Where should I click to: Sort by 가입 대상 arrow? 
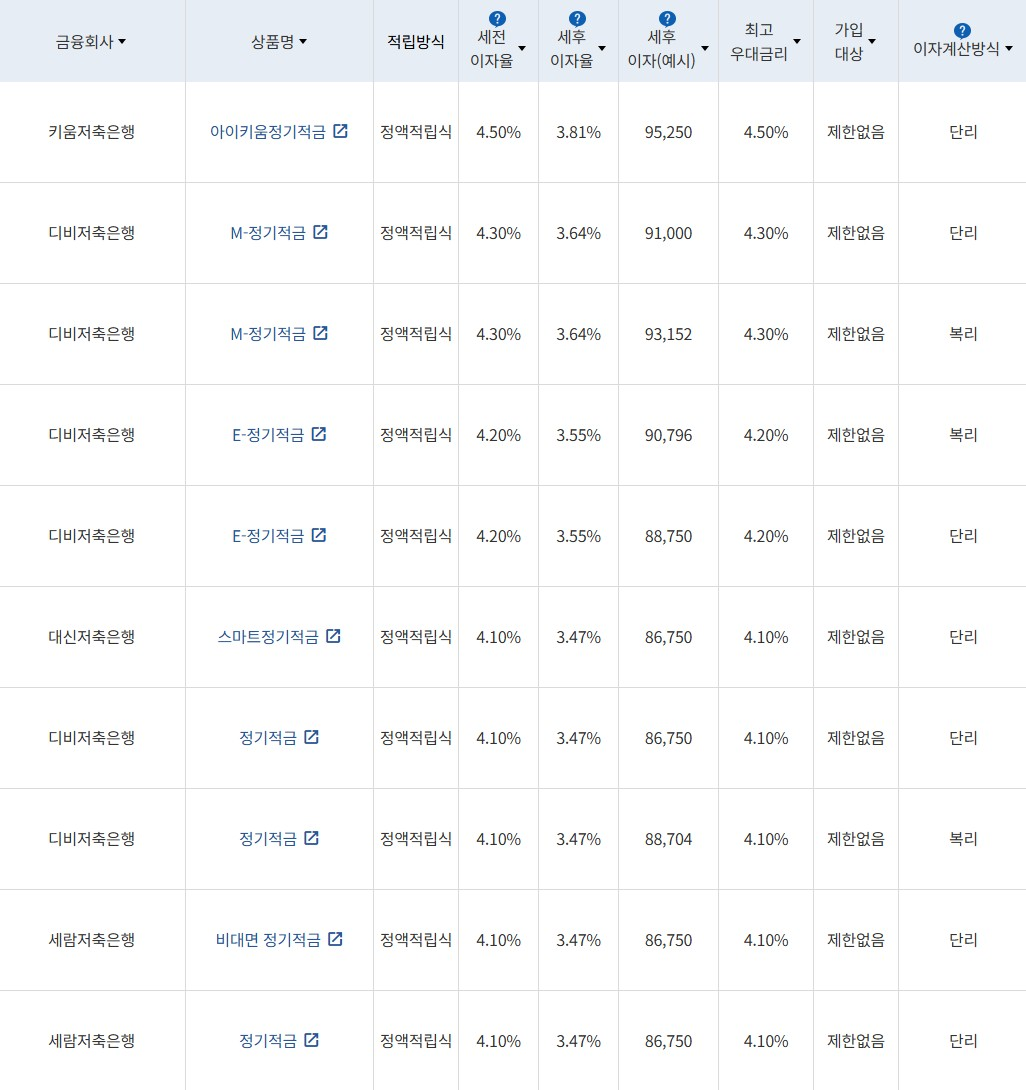(872, 42)
